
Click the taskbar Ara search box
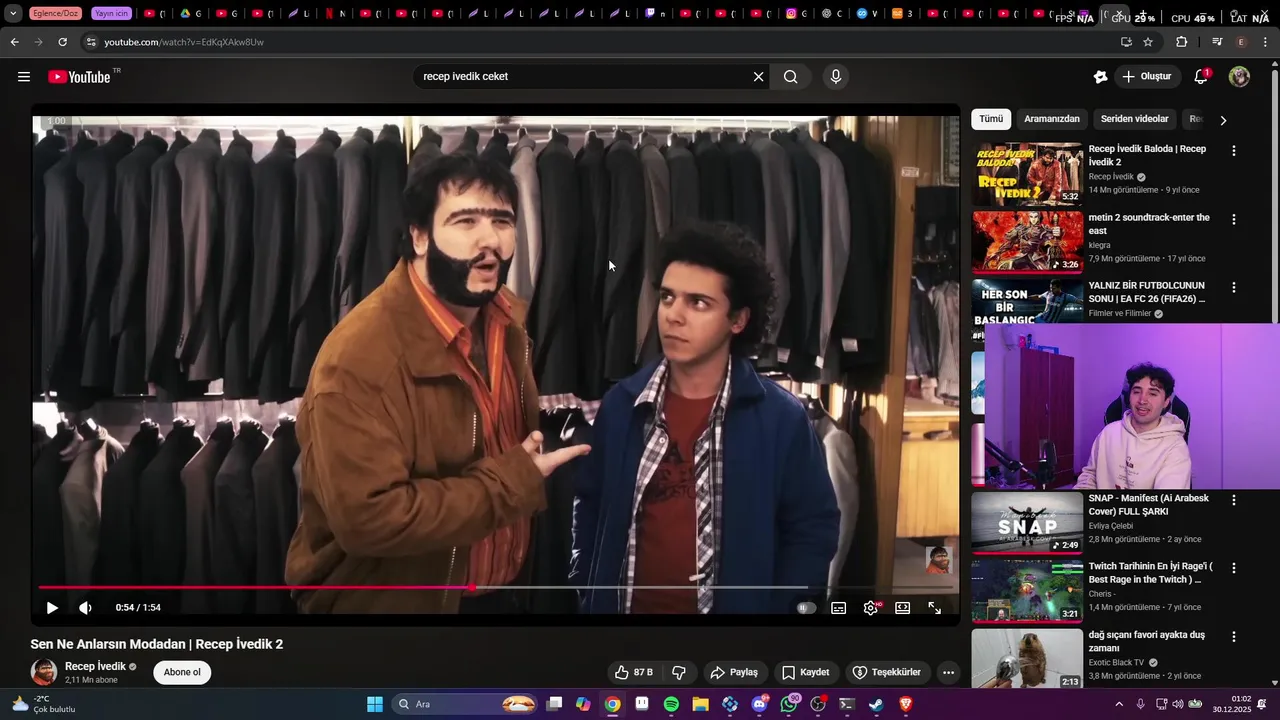click(x=464, y=704)
